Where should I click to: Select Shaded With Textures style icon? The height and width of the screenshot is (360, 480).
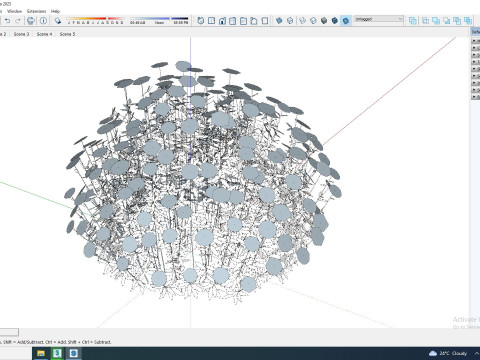pyautogui.click(x=335, y=21)
